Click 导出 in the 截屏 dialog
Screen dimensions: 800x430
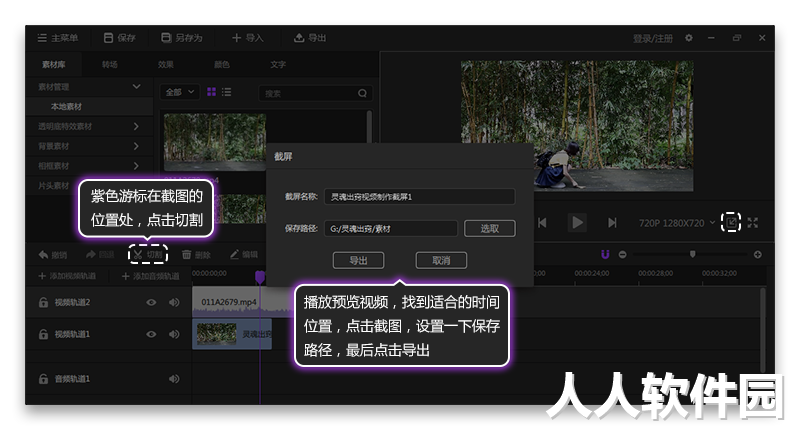coord(358,261)
